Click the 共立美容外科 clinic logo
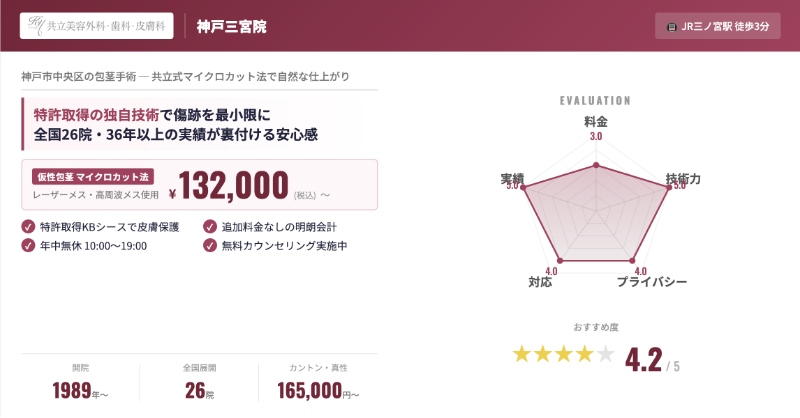800x418 pixels. 97,25
